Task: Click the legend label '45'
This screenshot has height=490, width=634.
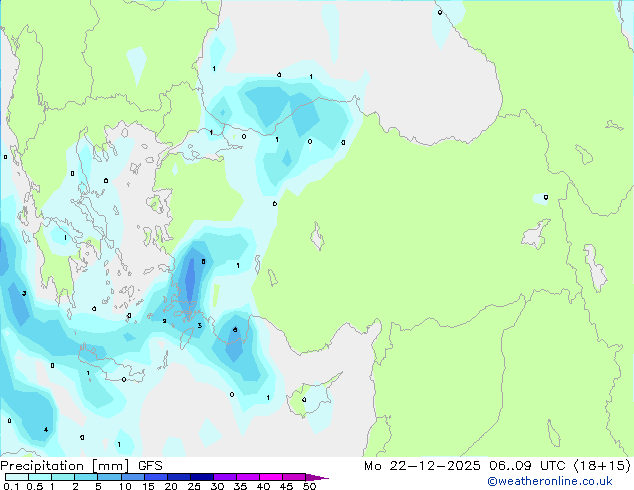Action: pyautogui.click(x=286, y=486)
